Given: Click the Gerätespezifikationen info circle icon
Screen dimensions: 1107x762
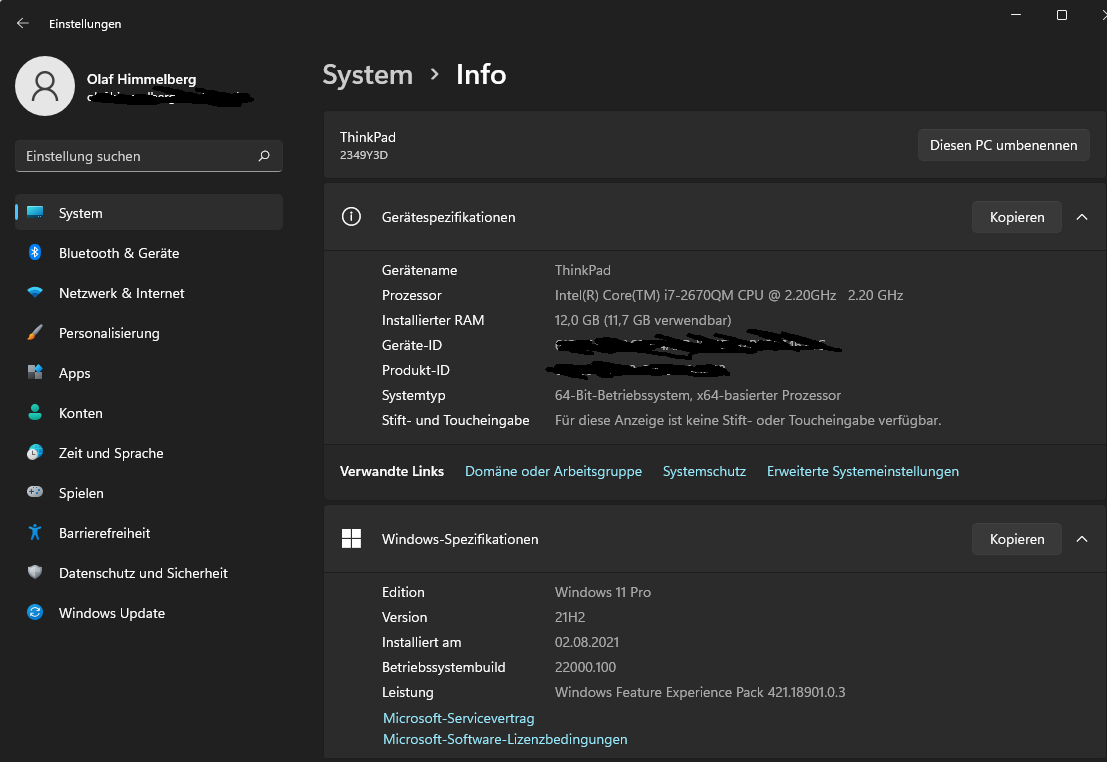Looking at the screenshot, I should [351, 217].
